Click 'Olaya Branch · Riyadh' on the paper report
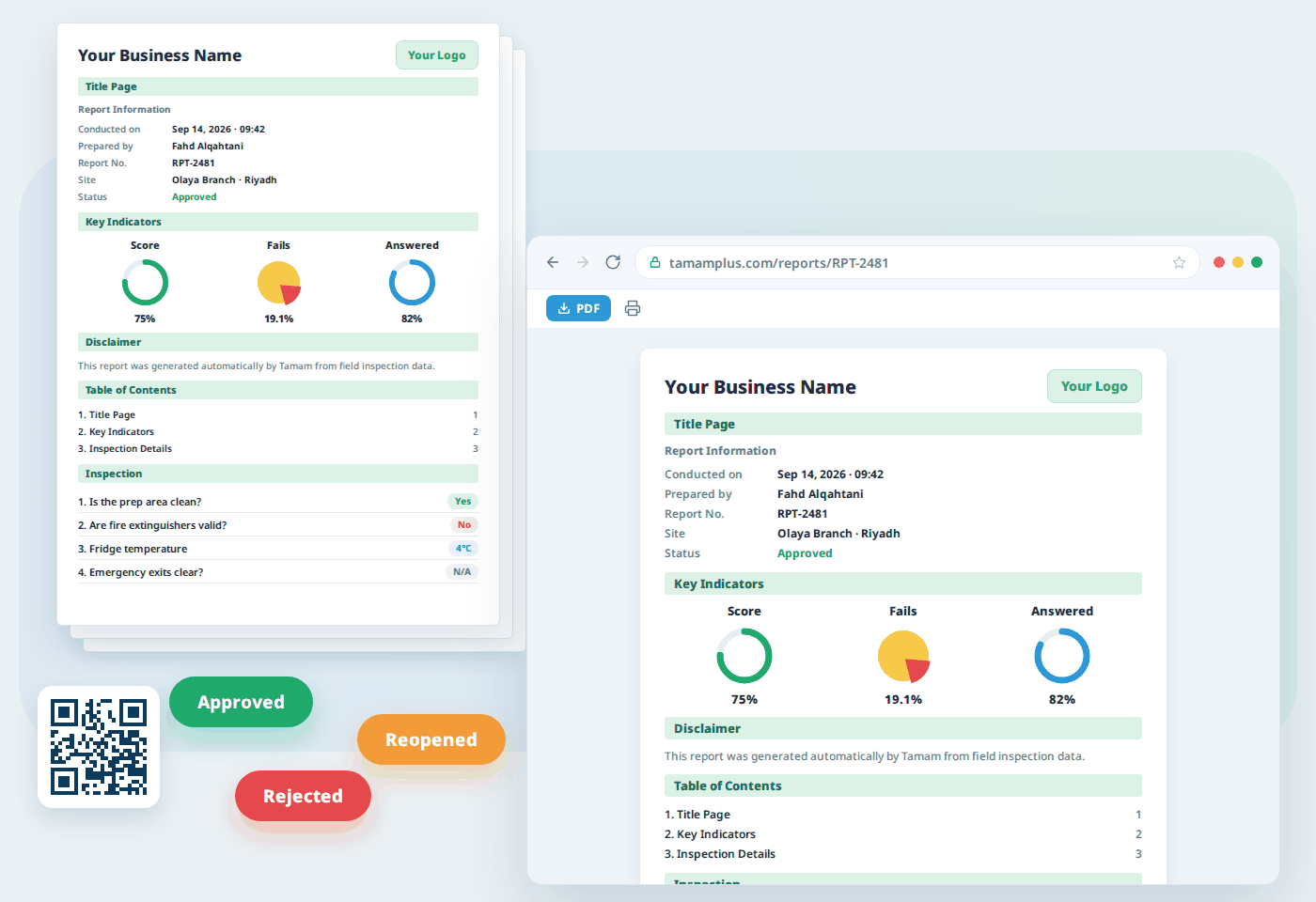The height and width of the screenshot is (902, 1316). (224, 180)
